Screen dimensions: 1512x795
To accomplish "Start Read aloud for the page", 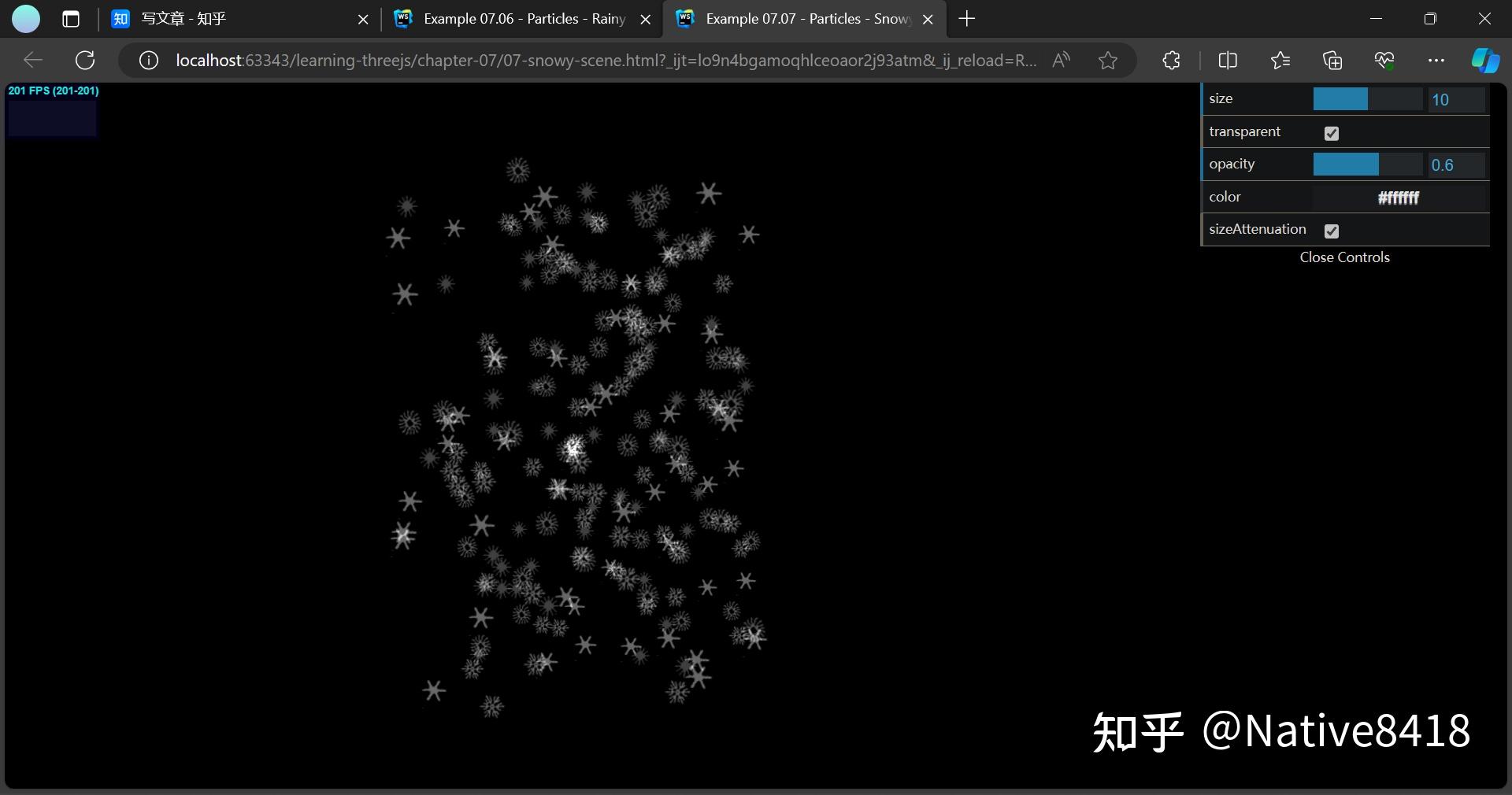I will pos(1061,60).
